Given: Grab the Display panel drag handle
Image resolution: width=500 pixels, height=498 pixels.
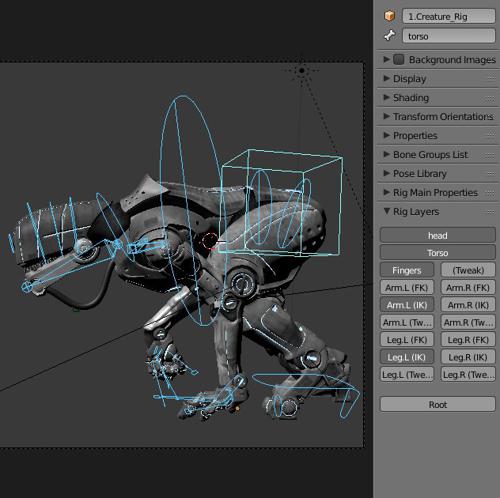Looking at the screenshot, I should (491, 79).
